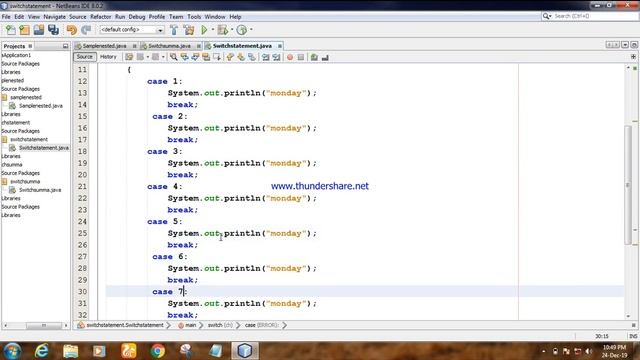
Task: Click the Search (Ctrl+I) field
Action: tap(589, 16)
